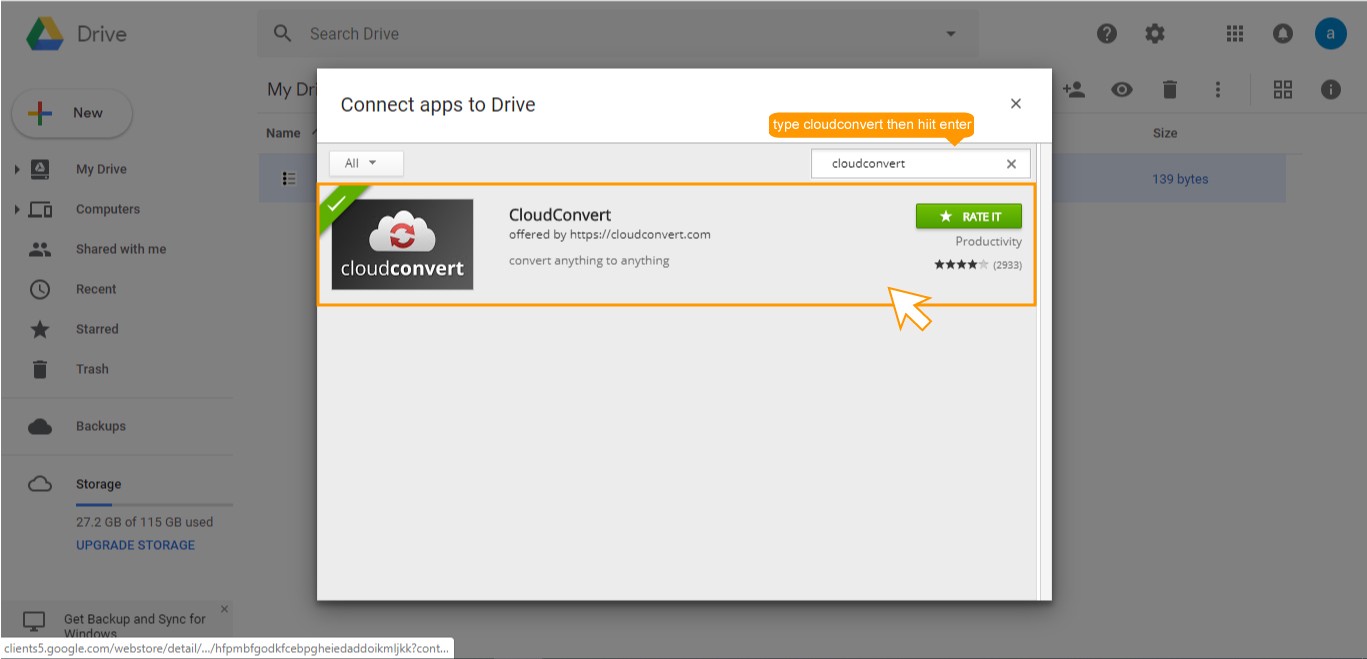Image resolution: width=1367 pixels, height=659 pixels.
Task: Click the 139 bytes file size
Action: tap(1180, 179)
